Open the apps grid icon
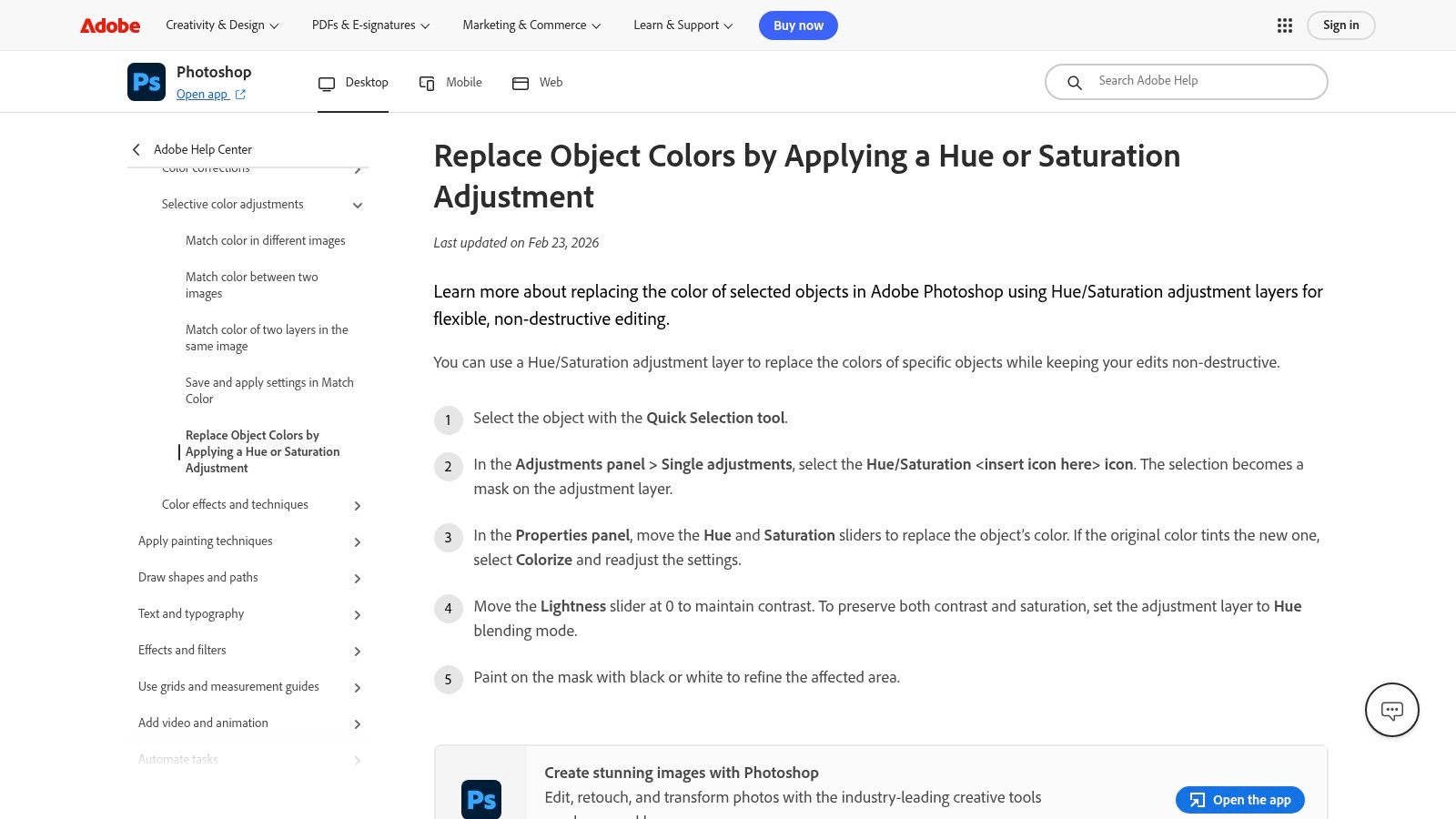 tap(1285, 25)
